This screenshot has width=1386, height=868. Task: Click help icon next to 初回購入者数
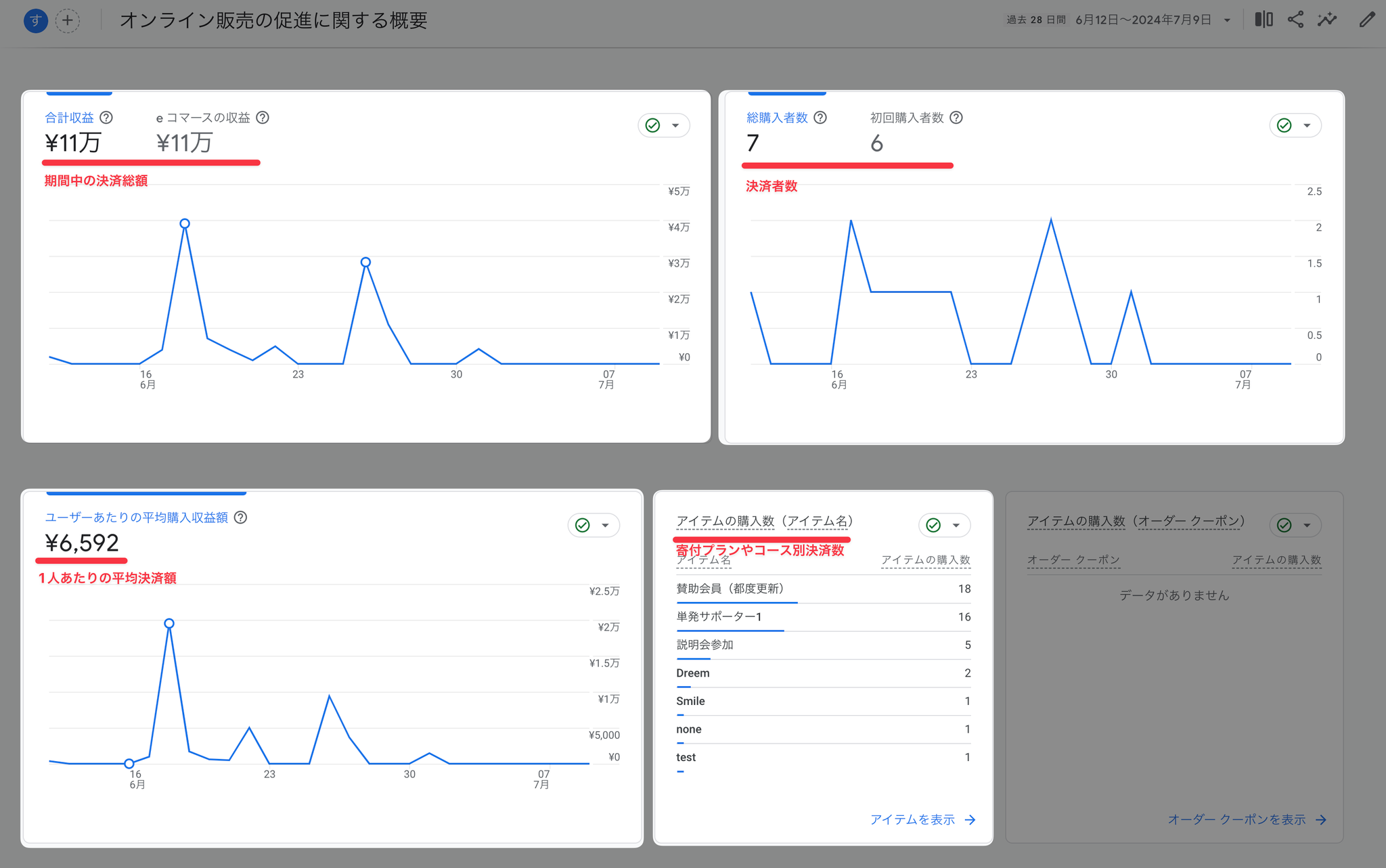pyautogui.click(x=956, y=118)
